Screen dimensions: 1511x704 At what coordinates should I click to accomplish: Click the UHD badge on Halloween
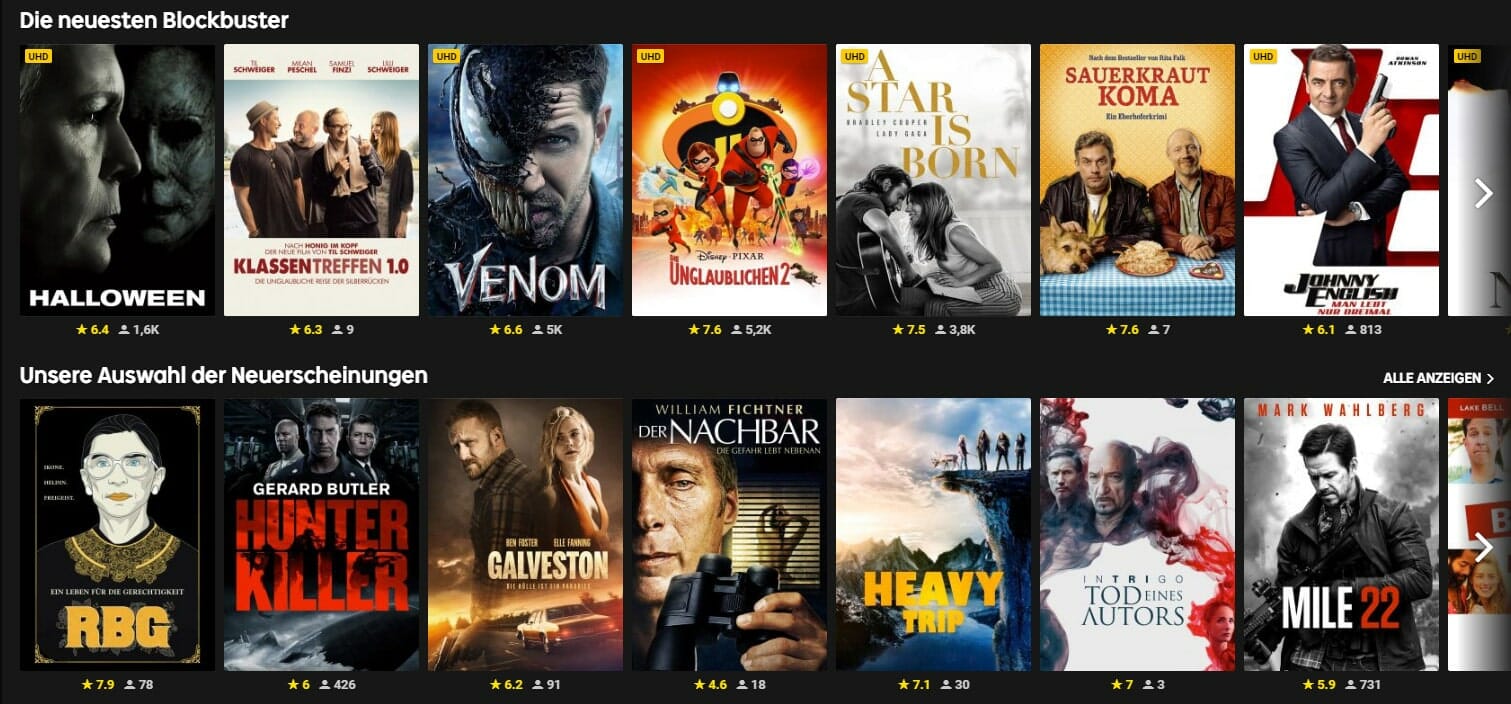click(38, 56)
